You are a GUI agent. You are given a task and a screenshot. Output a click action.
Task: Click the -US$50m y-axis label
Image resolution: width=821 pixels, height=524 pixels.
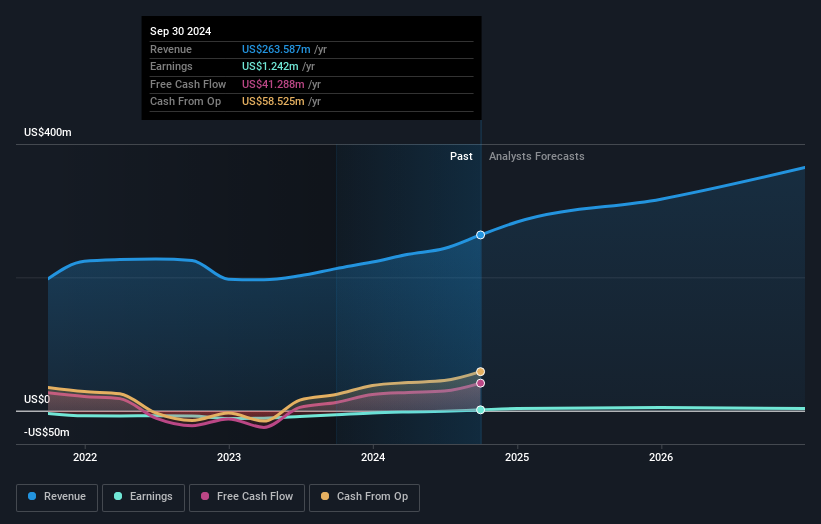pyautogui.click(x=47, y=432)
